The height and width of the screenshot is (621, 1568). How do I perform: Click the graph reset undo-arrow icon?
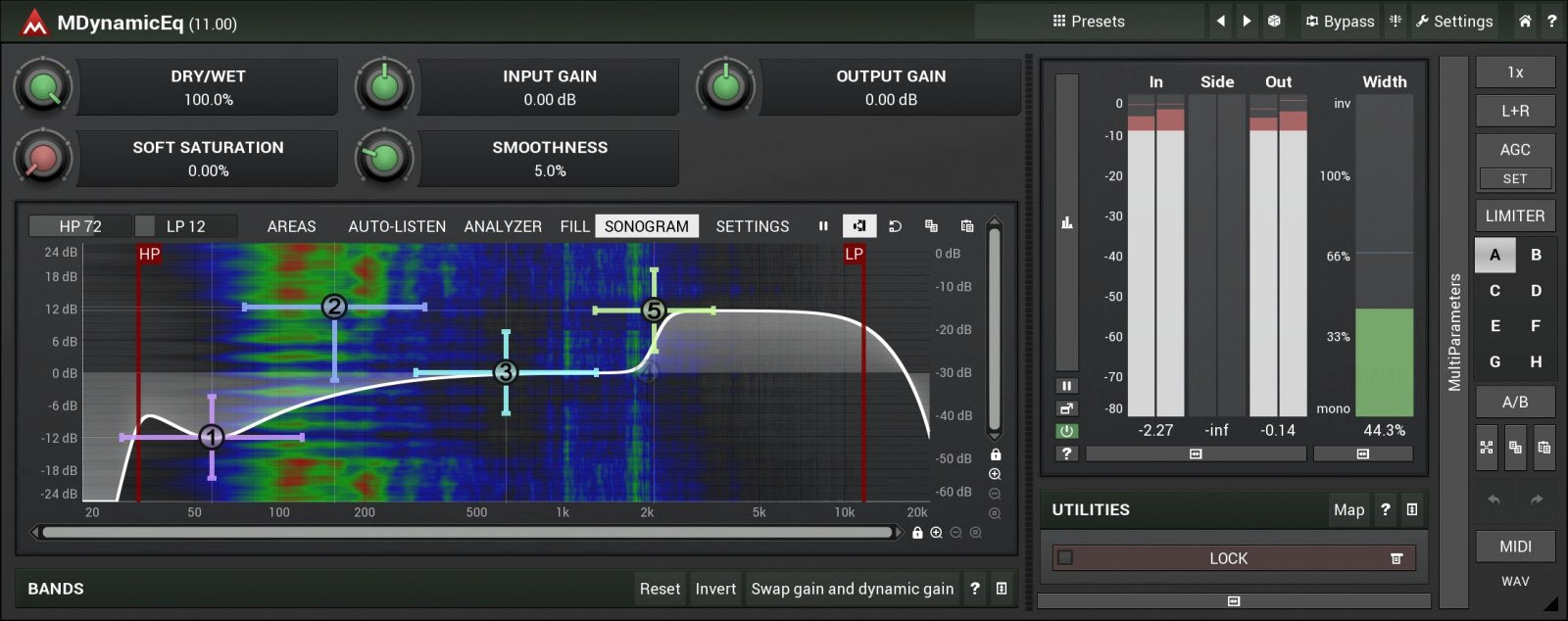[x=895, y=226]
